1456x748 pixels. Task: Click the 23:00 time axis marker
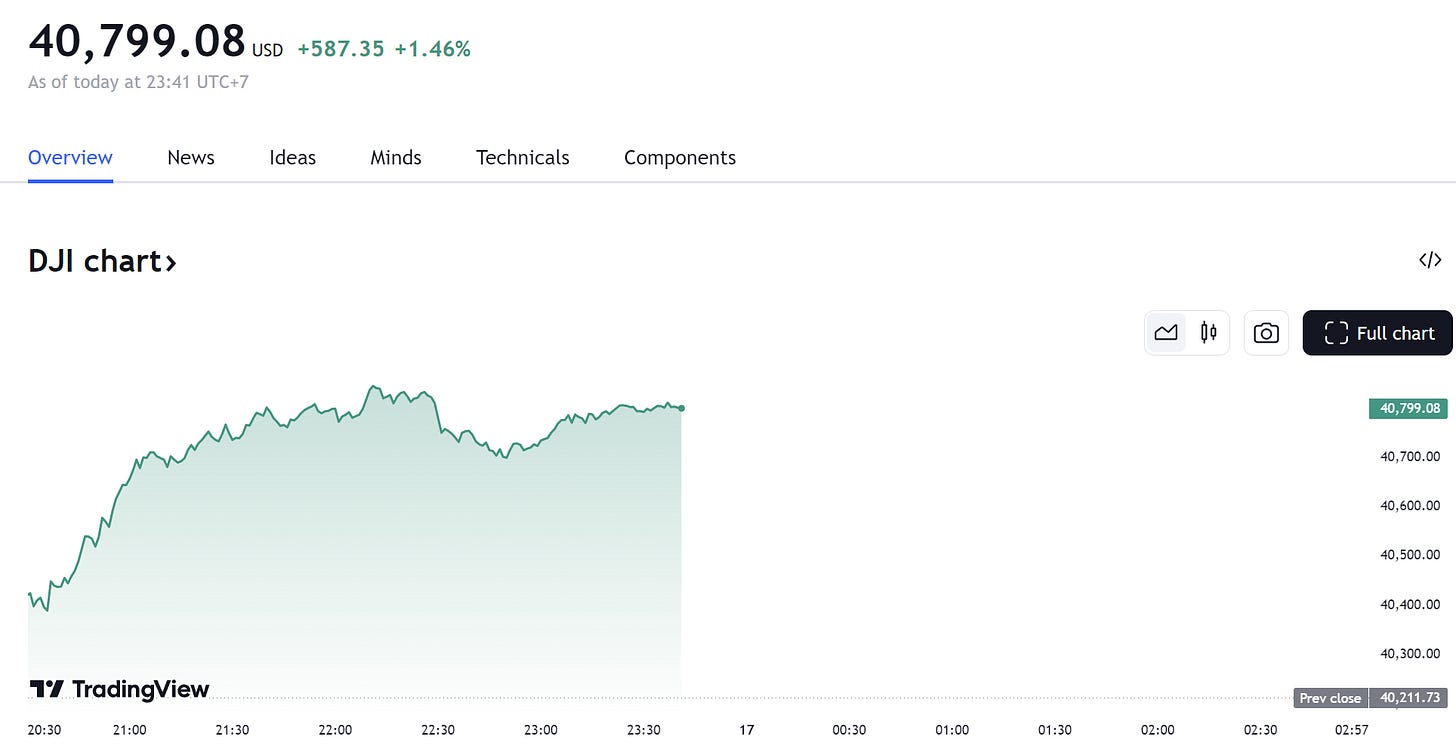pos(541,730)
